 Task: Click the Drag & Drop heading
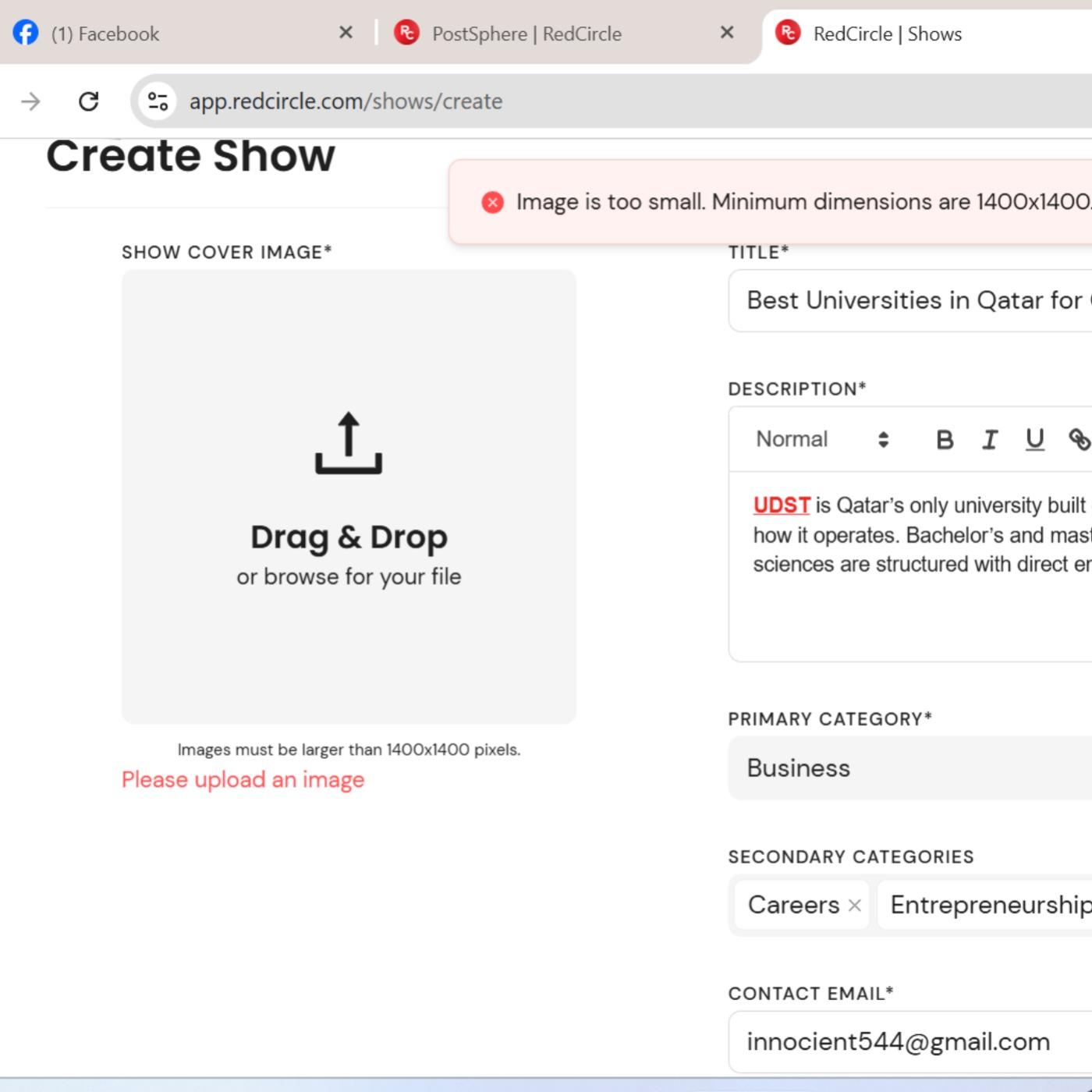pyautogui.click(x=349, y=537)
